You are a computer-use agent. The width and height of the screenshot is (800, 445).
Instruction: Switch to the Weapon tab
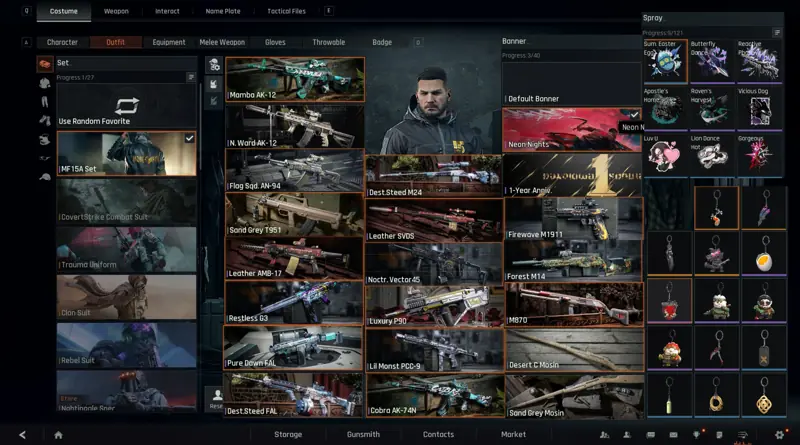116,11
